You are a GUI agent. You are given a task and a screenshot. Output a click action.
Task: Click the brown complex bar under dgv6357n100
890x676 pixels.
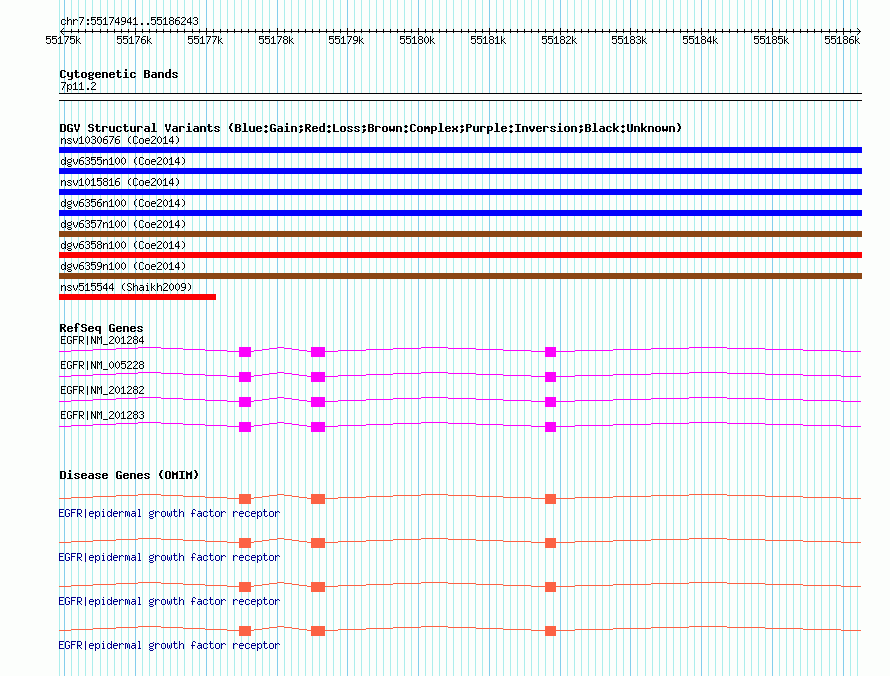pyautogui.click(x=460, y=234)
